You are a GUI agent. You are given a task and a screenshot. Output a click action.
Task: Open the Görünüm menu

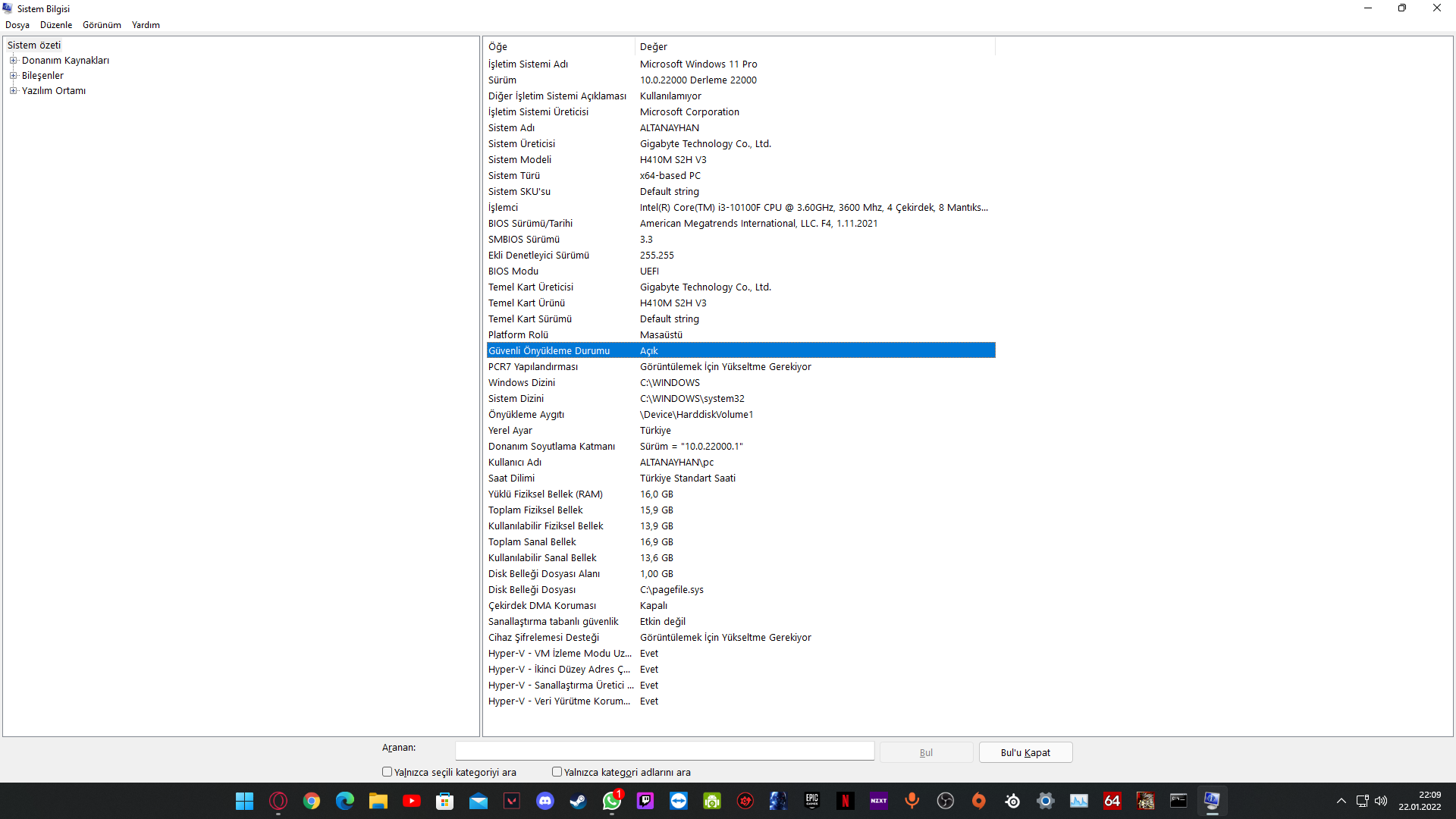point(102,25)
